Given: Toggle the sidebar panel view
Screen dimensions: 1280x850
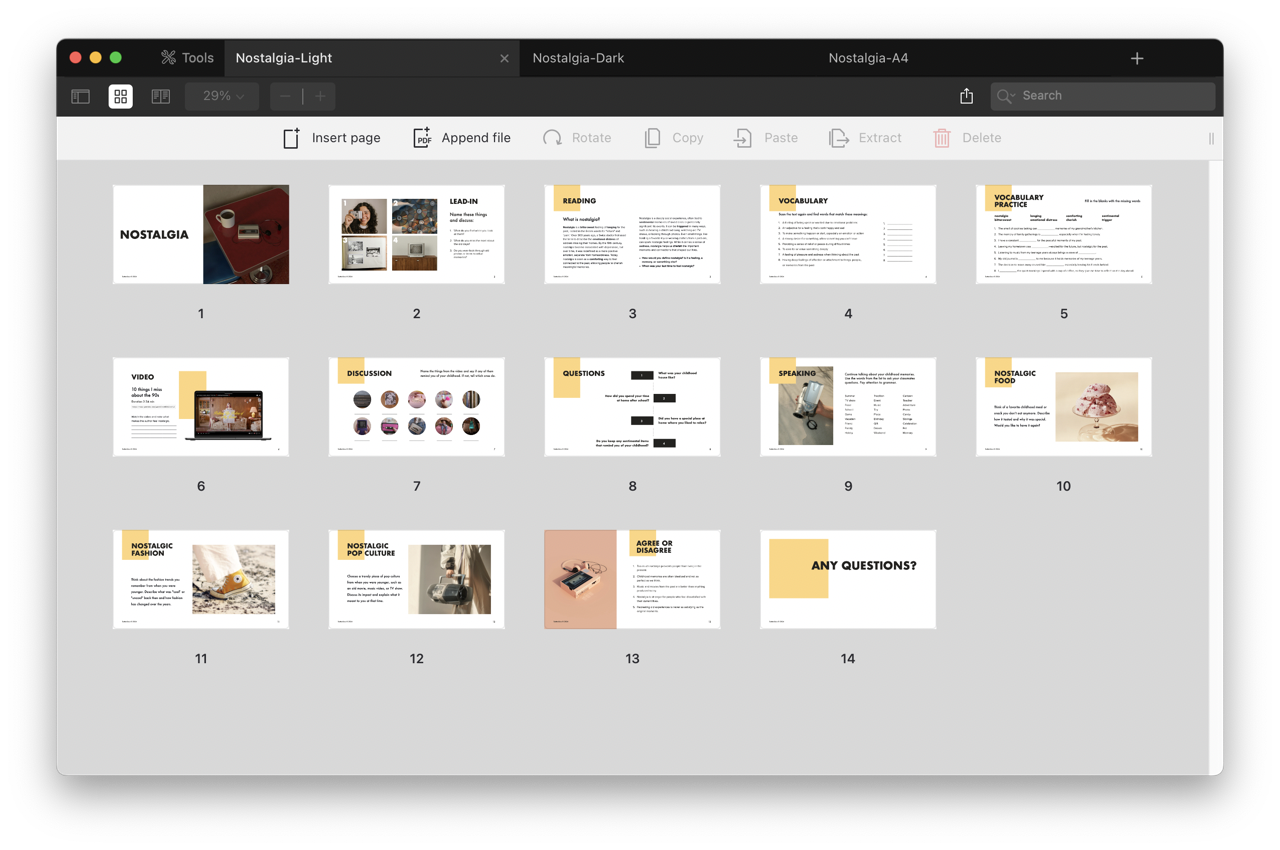Looking at the screenshot, I should click(81, 96).
